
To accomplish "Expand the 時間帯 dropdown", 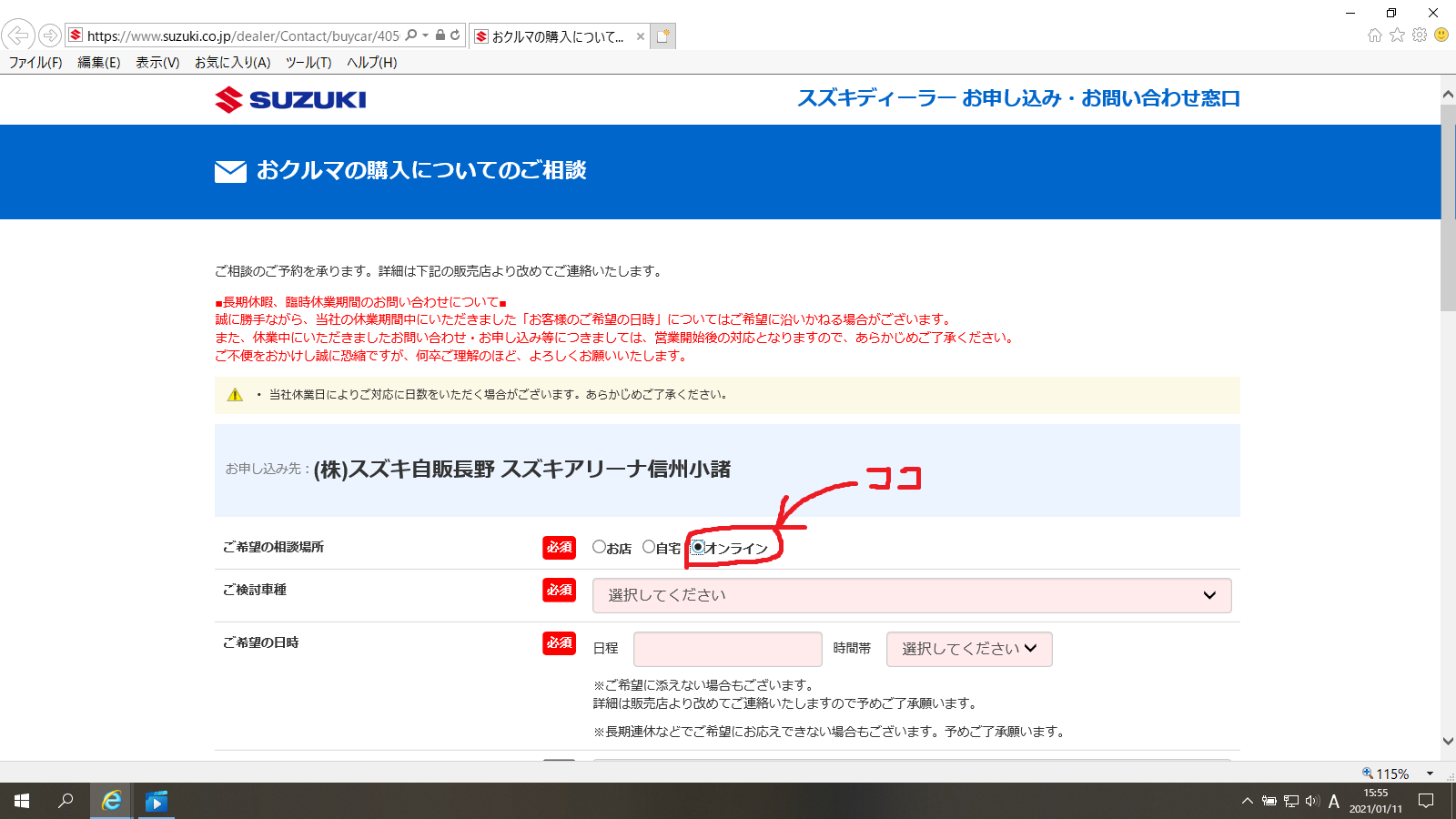I will pos(969,649).
